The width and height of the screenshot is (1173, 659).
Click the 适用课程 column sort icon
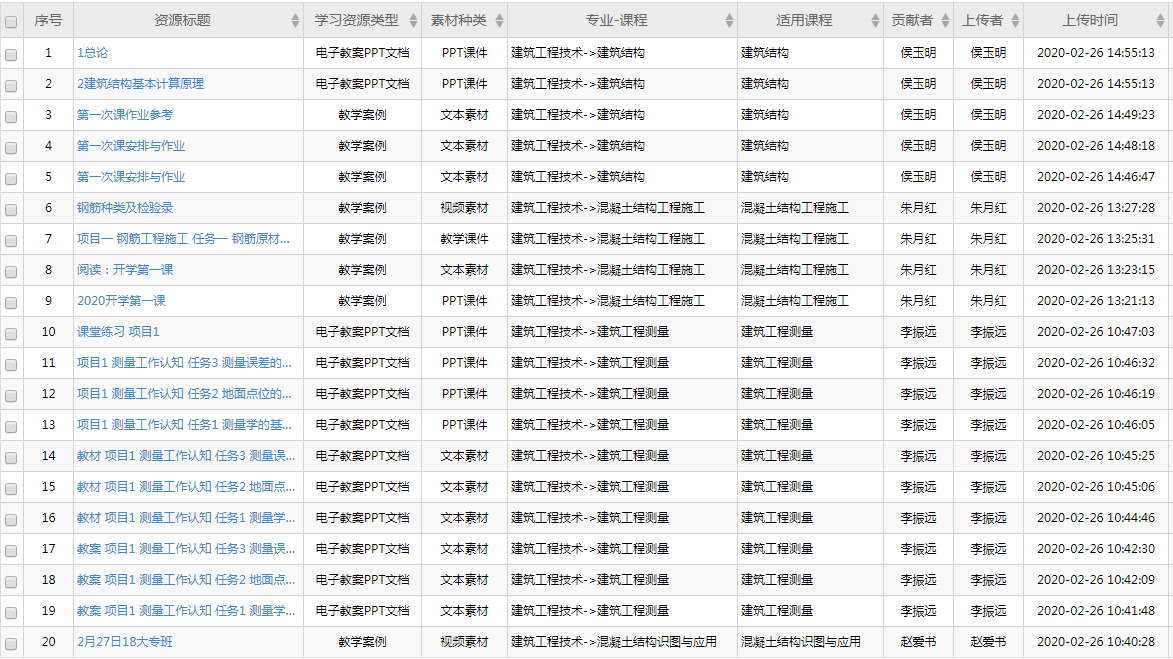874,20
